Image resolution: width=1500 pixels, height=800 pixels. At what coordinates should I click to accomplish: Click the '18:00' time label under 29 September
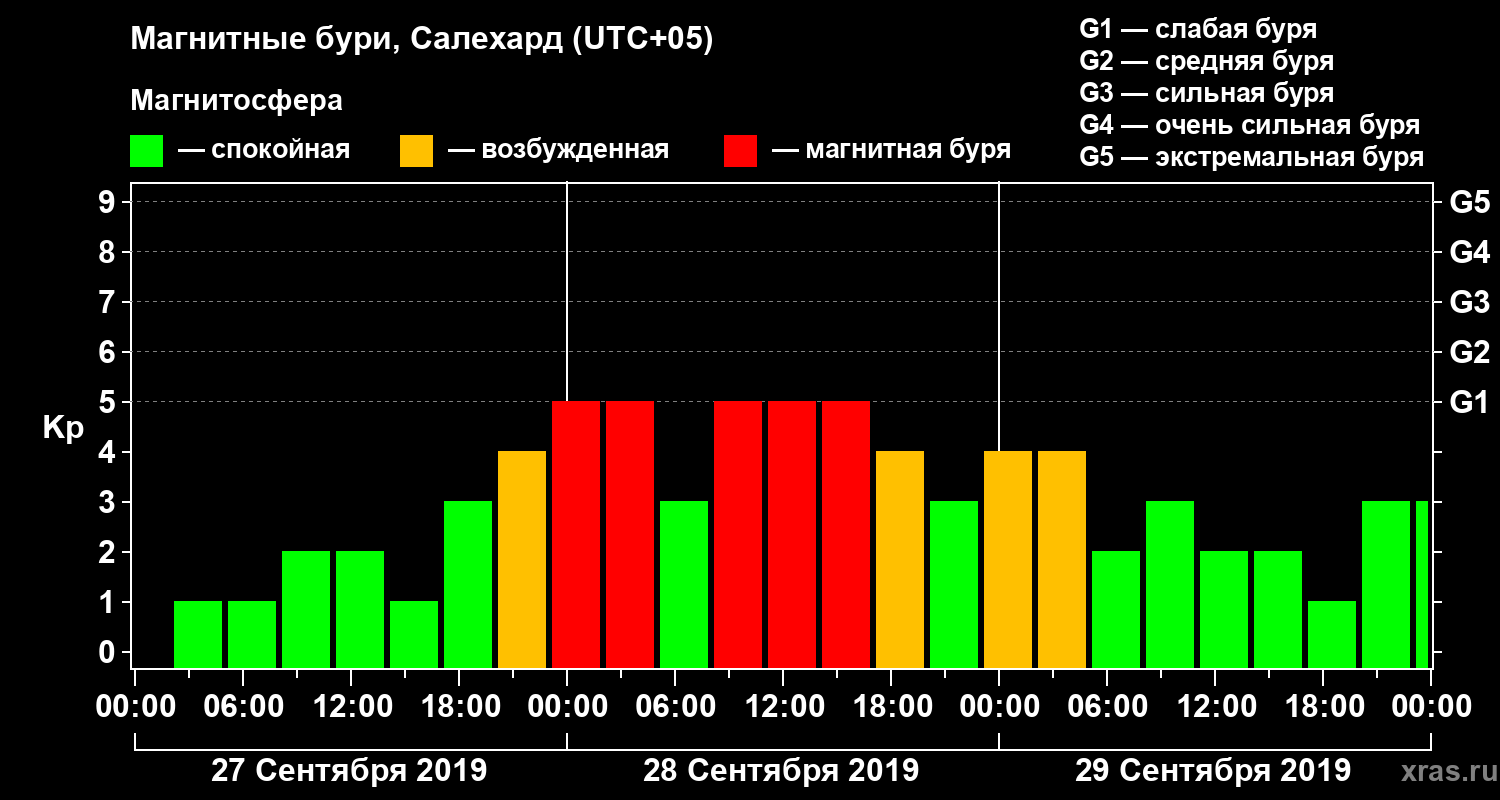[1323, 706]
